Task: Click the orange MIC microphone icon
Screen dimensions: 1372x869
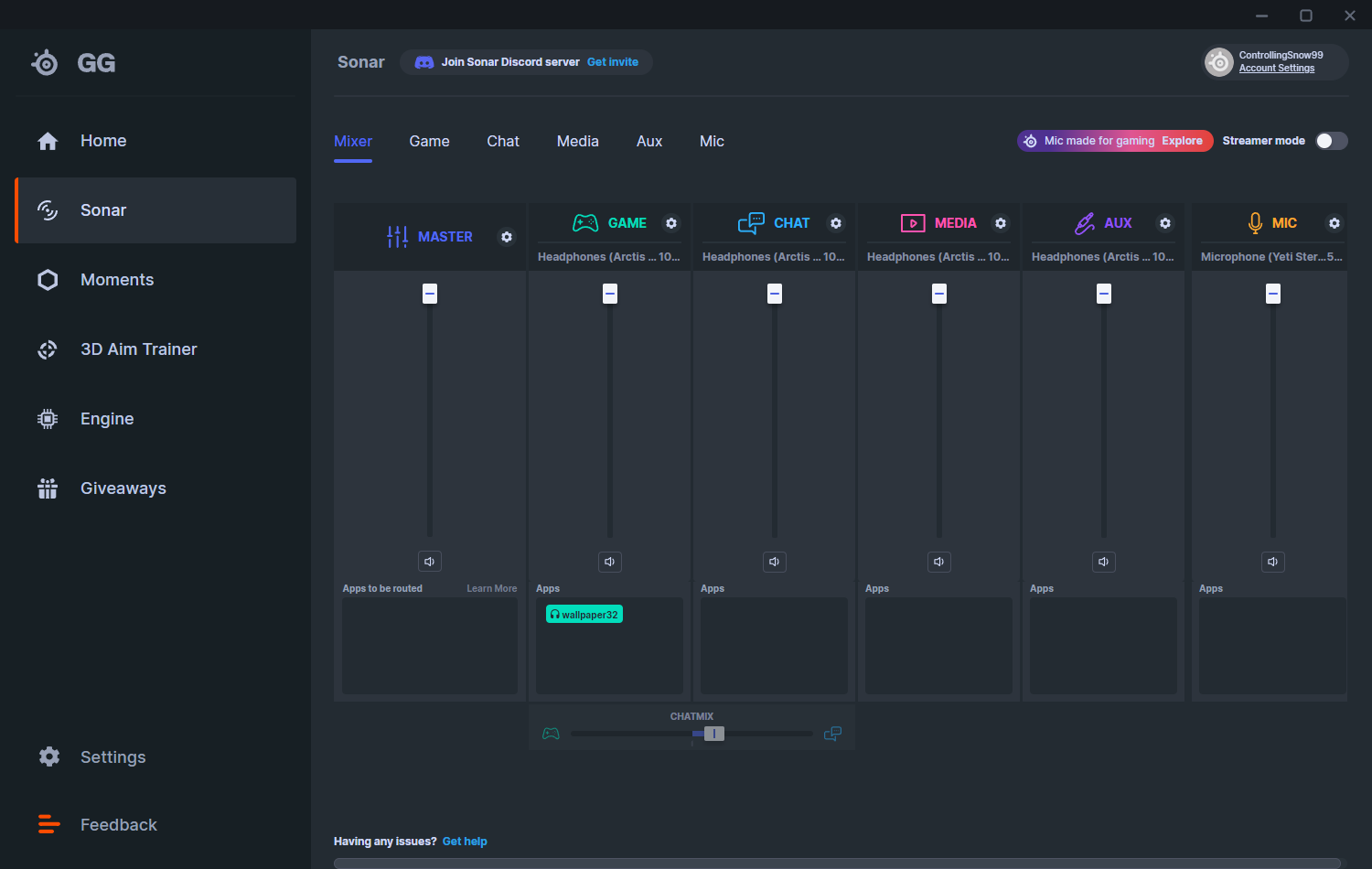Action: (x=1255, y=223)
